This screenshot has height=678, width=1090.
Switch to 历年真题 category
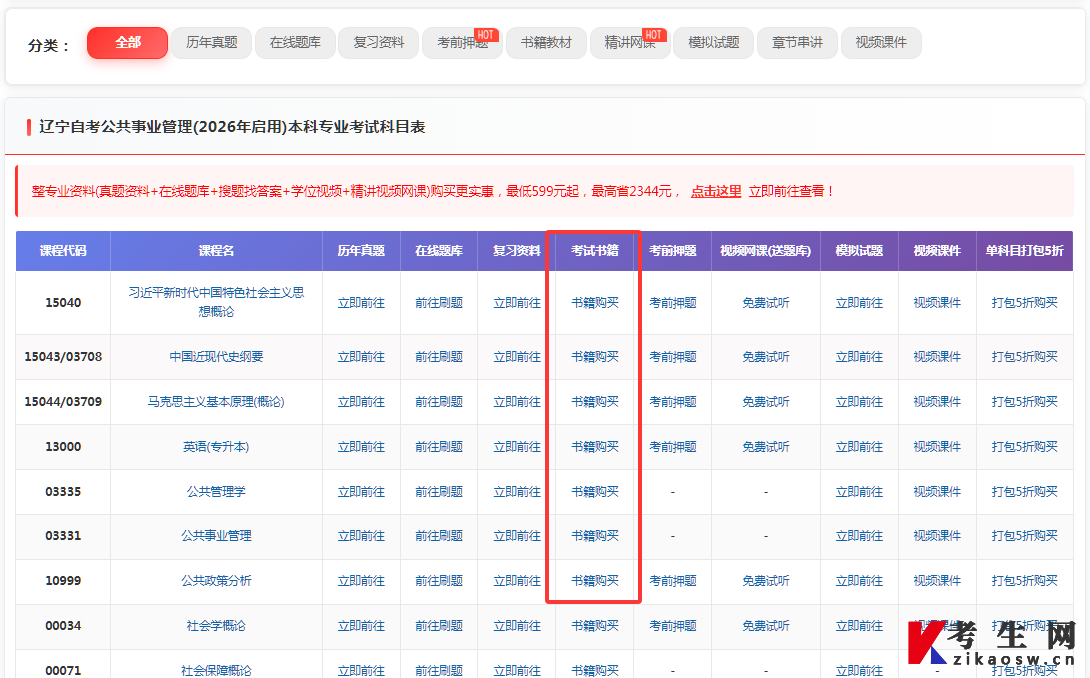point(211,43)
